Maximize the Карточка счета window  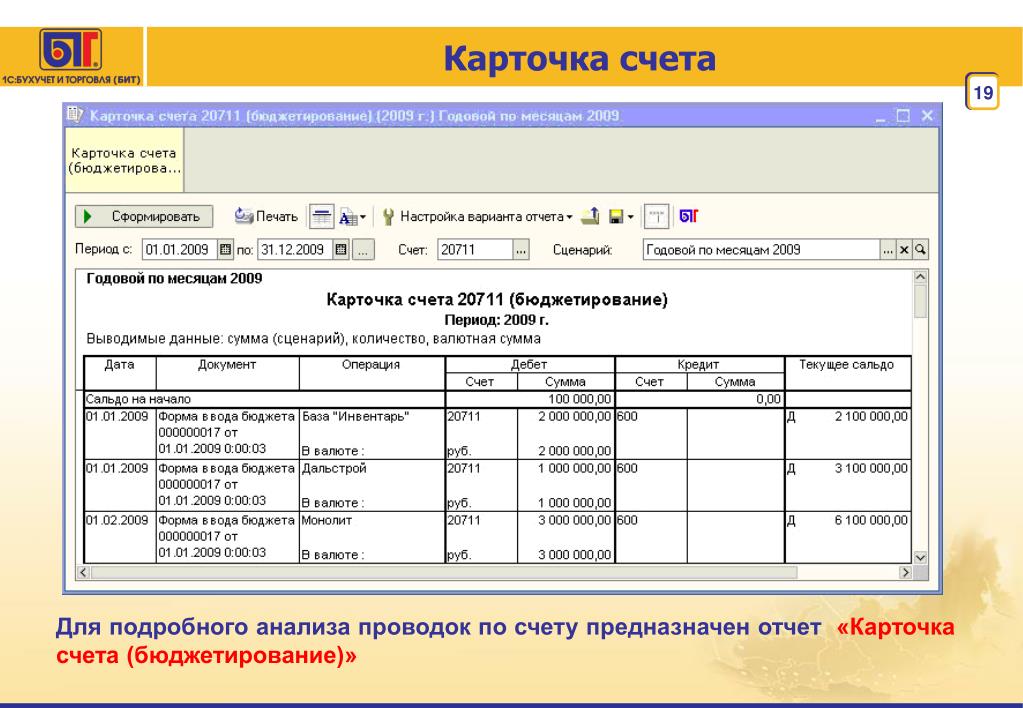tap(904, 116)
